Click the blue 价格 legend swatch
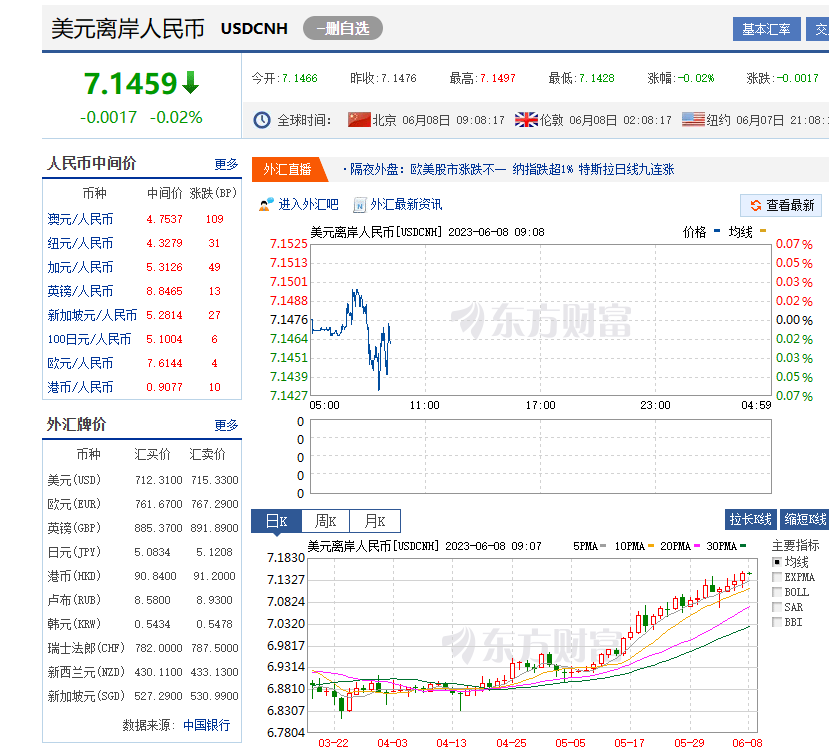 click(x=717, y=231)
